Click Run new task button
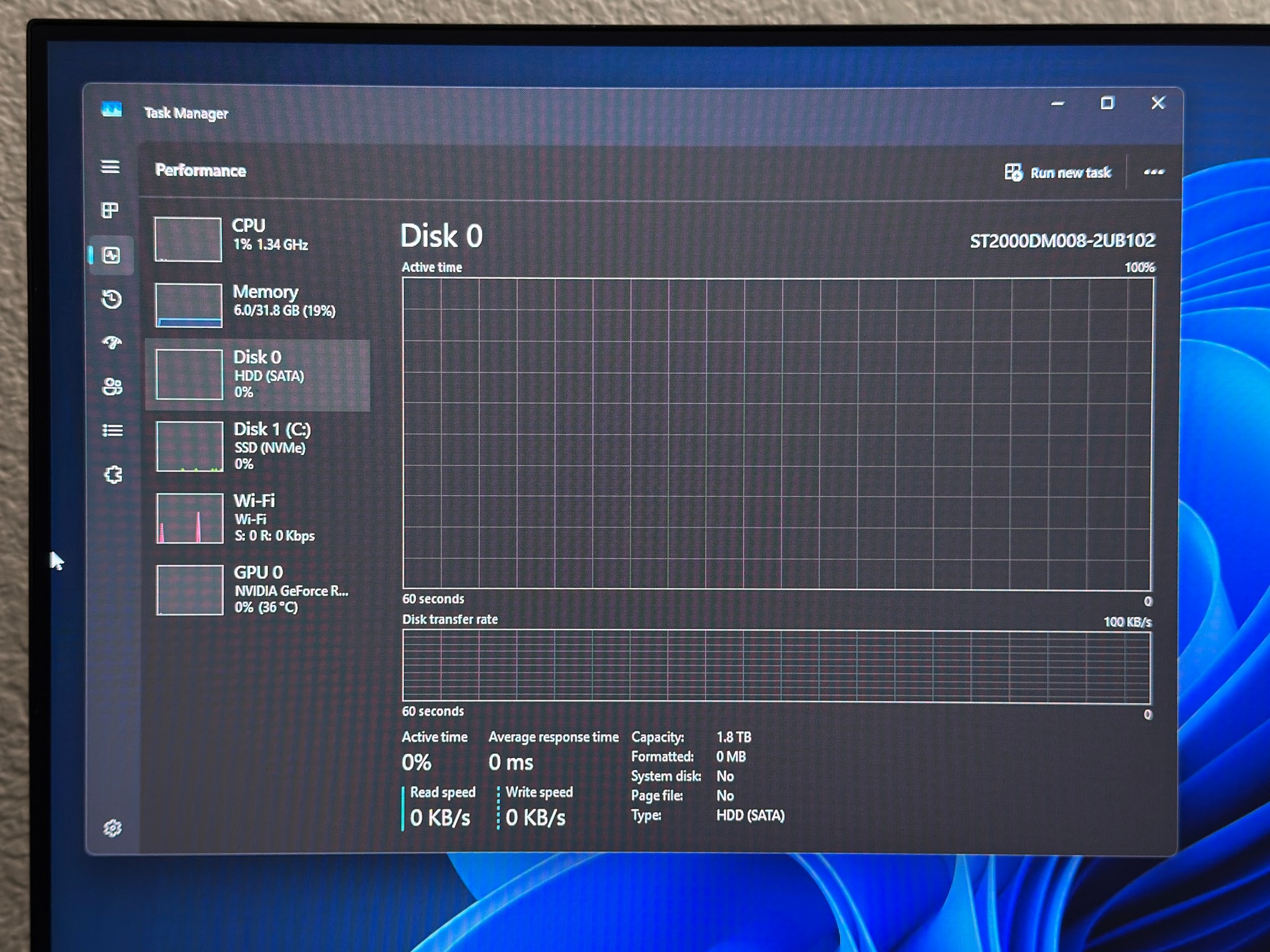This screenshot has width=1270, height=952. 1058,172
